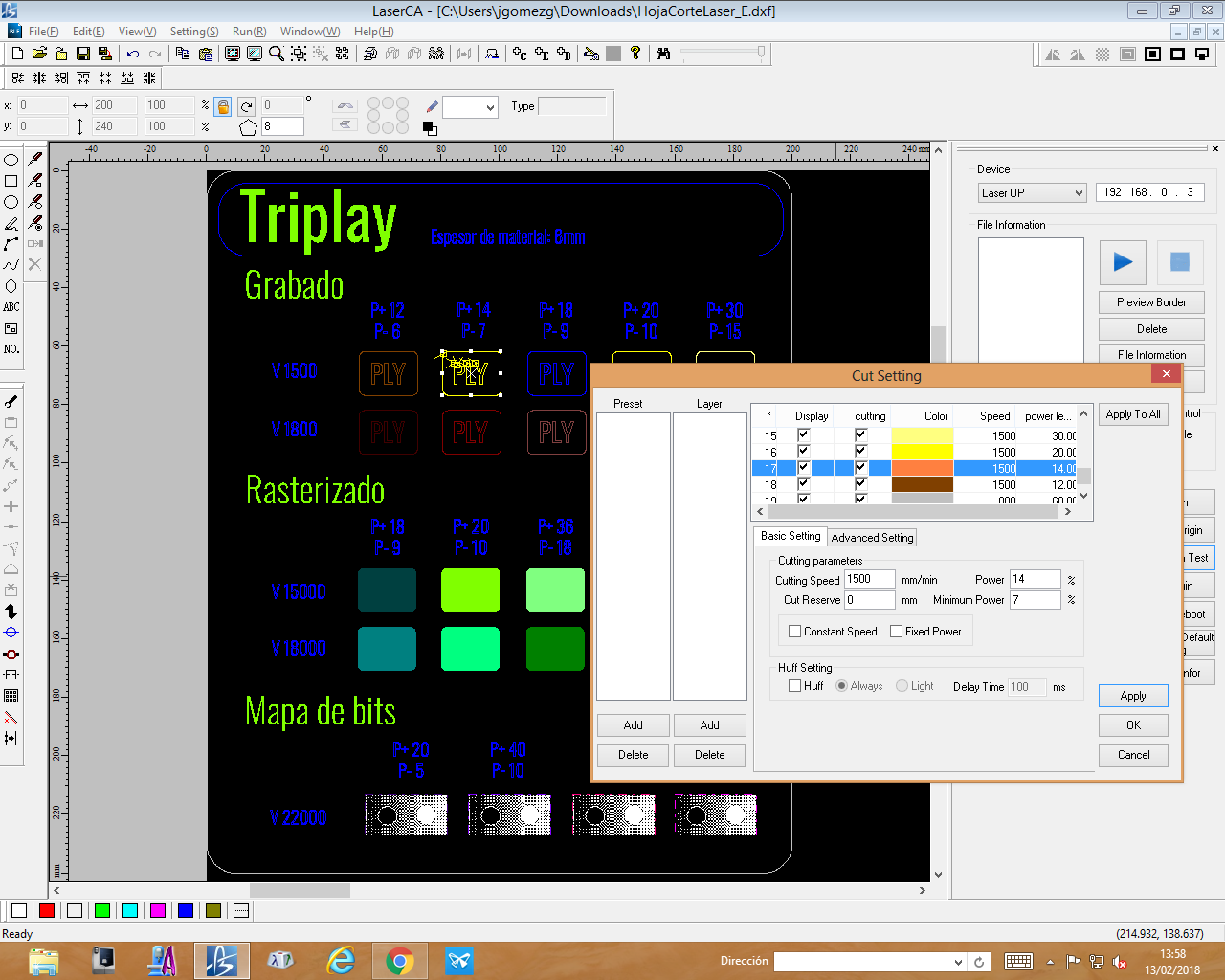Image resolution: width=1225 pixels, height=980 pixels.
Task: Click Apply To All button
Action: pos(1133,414)
